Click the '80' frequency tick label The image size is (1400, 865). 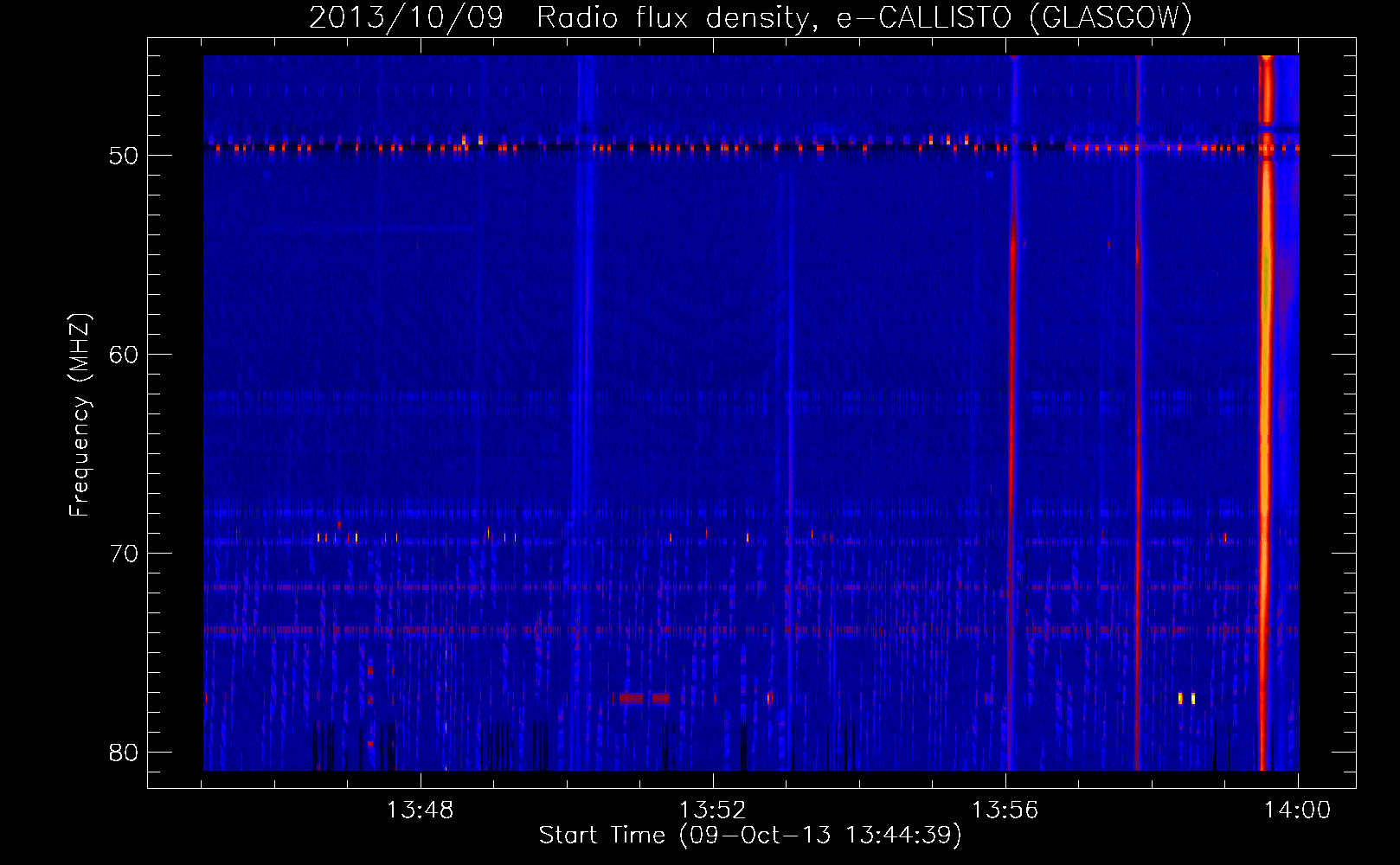click(124, 753)
